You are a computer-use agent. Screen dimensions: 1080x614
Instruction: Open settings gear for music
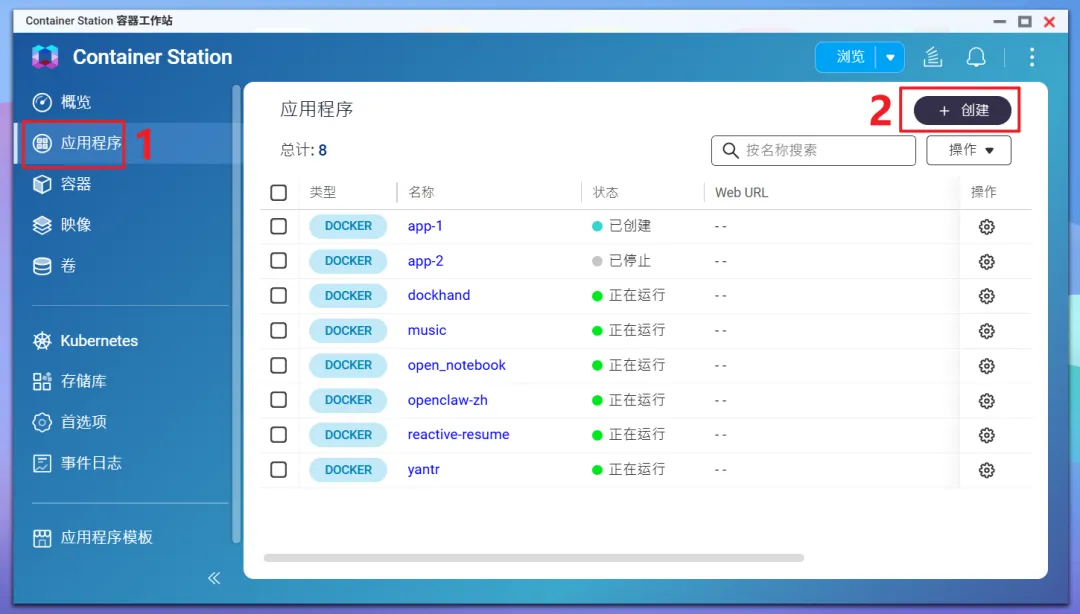[x=986, y=331]
